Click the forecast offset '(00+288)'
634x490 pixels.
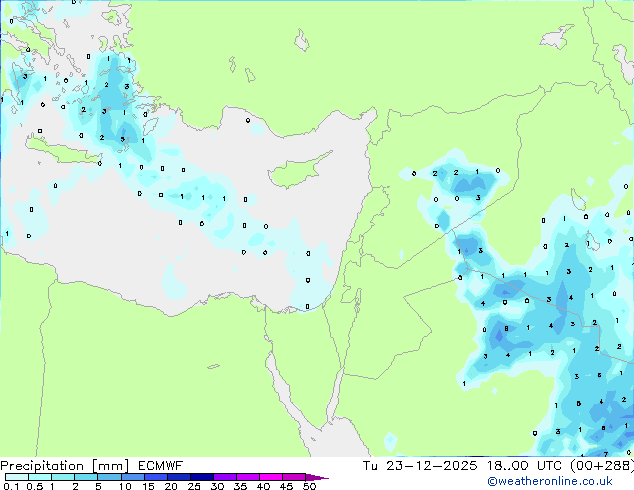pos(602,466)
